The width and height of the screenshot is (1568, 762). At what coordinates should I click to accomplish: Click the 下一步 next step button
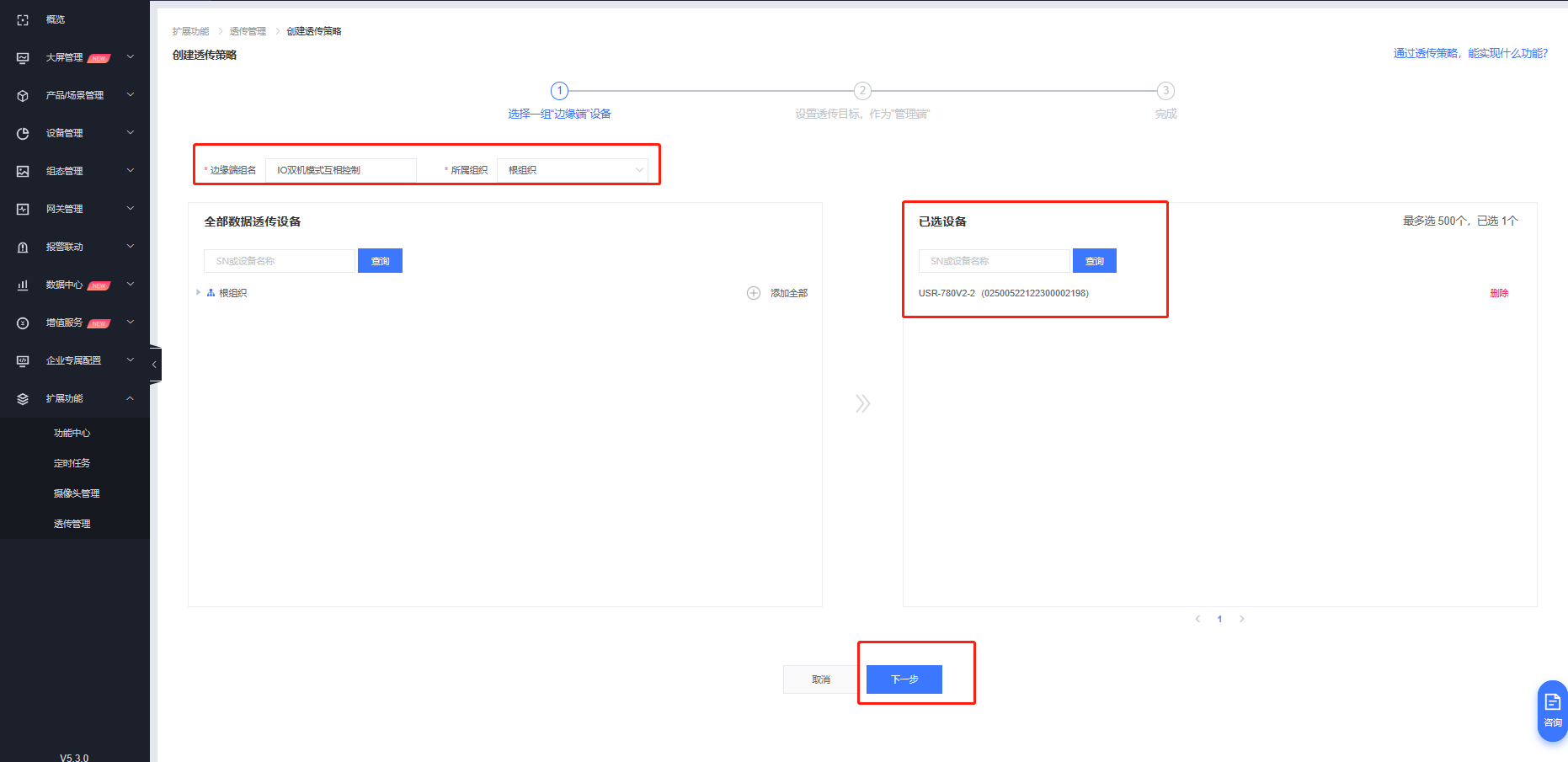(x=904, y=679)
